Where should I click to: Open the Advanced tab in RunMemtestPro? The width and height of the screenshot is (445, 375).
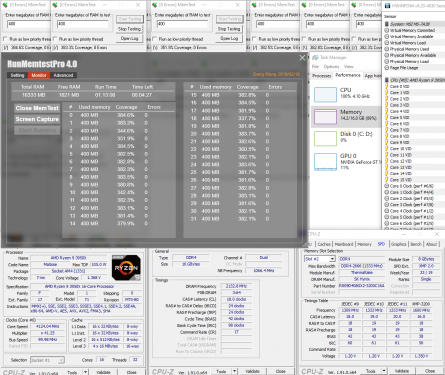(63, 75)
